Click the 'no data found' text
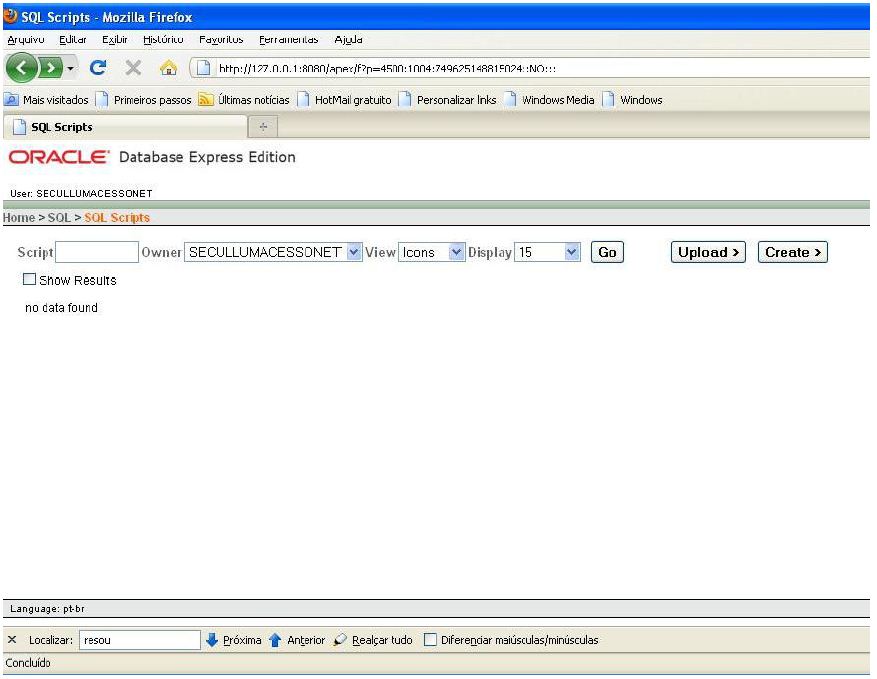The width and height of the screenshot is (877, 679). (x=62, y=308)
